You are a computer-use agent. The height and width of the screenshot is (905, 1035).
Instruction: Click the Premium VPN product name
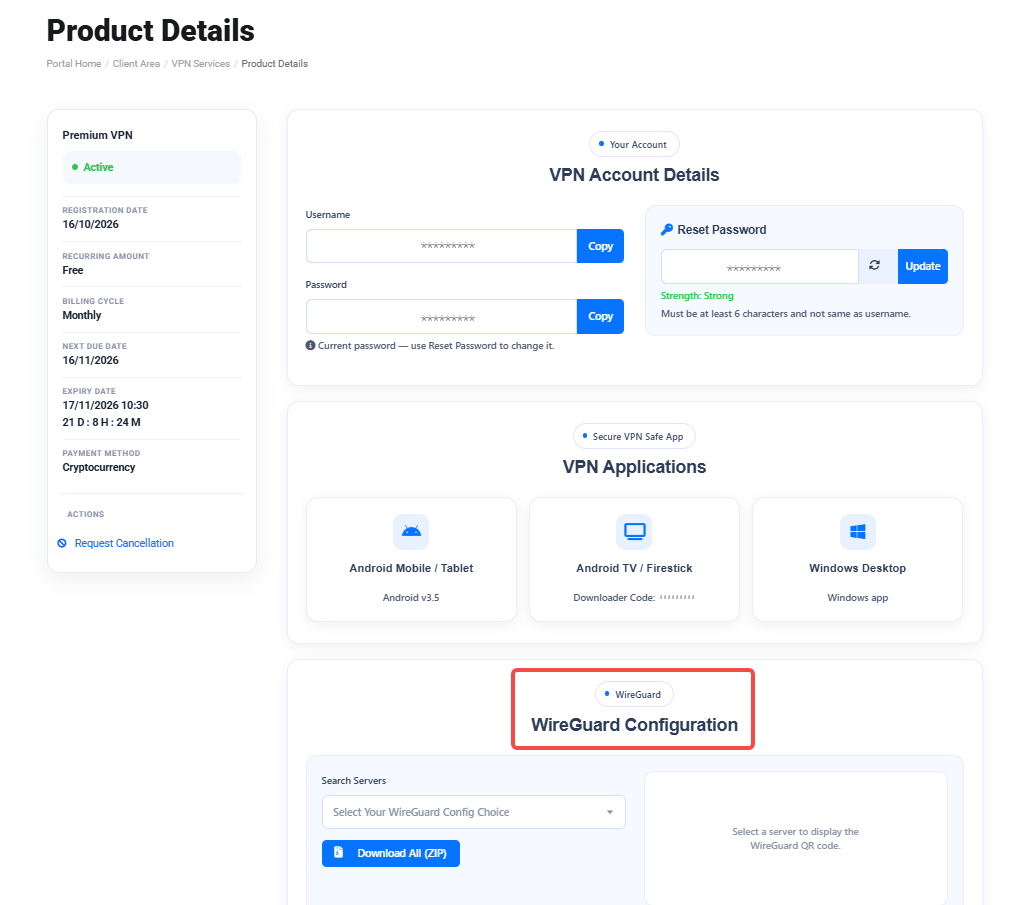tap(98, 135)
